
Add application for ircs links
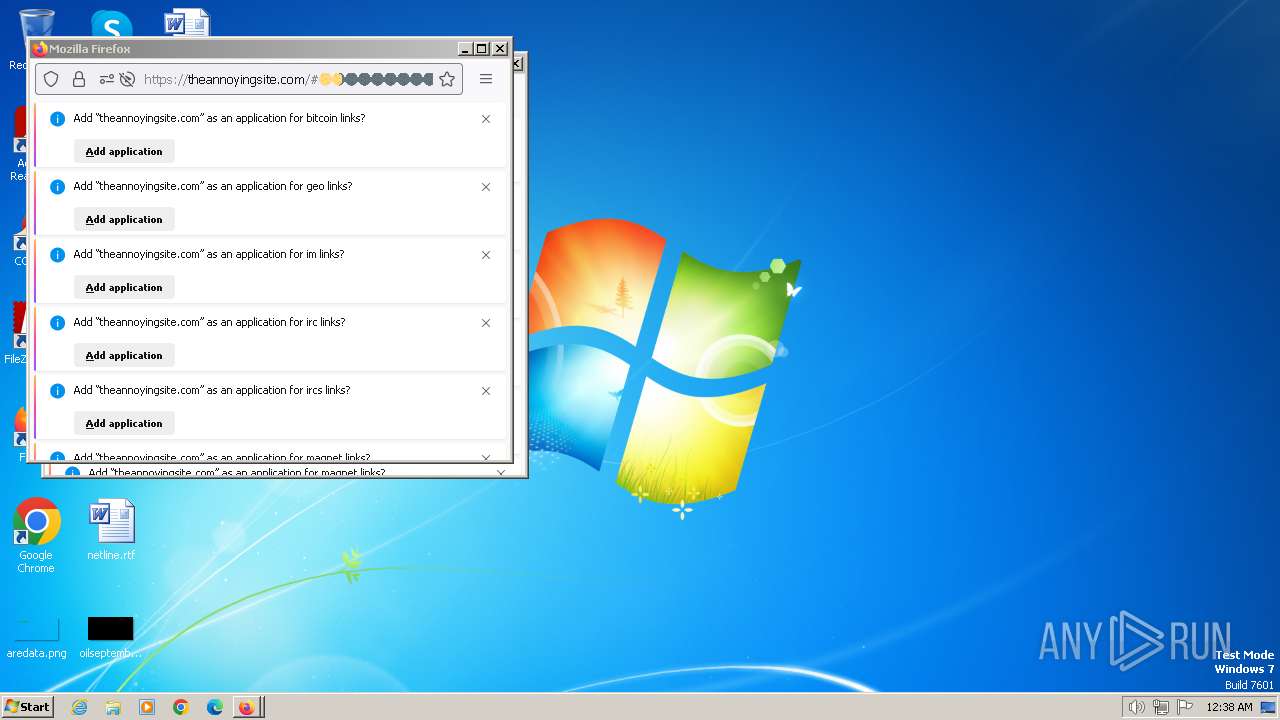click(x=124, y=423)
